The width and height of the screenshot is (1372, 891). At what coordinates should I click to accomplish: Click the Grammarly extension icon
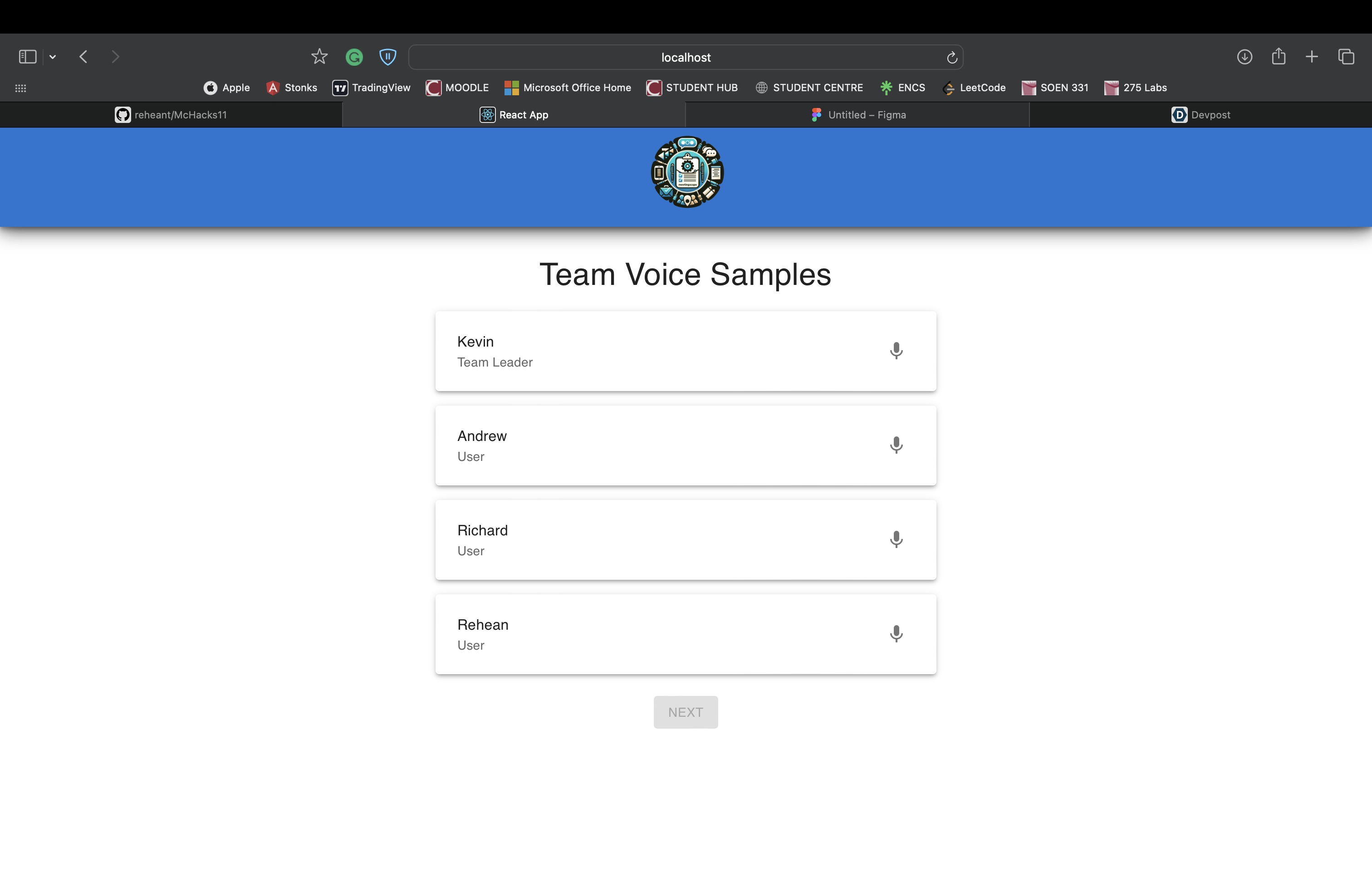tap(354, 57)
